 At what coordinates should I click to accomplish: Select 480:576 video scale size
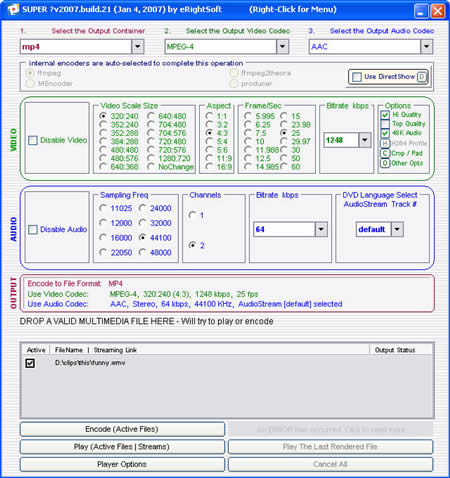(103, 158)
